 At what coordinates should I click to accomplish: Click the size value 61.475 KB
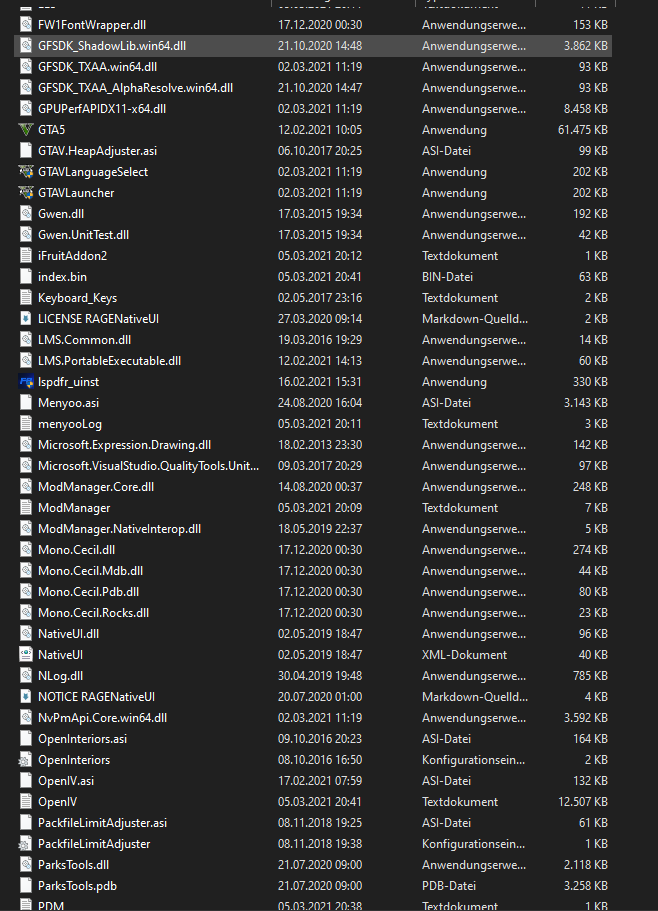pyautogui.click(x=583, y=130)
